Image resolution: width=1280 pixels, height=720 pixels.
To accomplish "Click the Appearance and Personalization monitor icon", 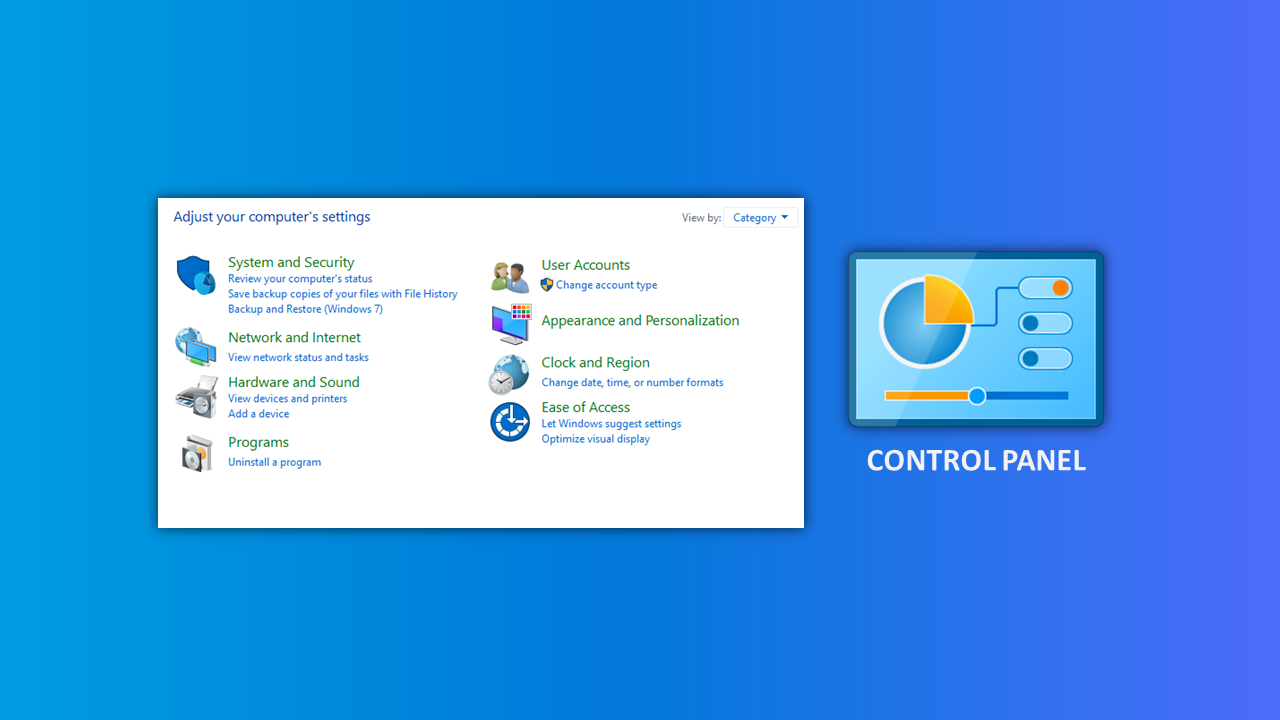I will pyautogui.click(x=511, y=324).
